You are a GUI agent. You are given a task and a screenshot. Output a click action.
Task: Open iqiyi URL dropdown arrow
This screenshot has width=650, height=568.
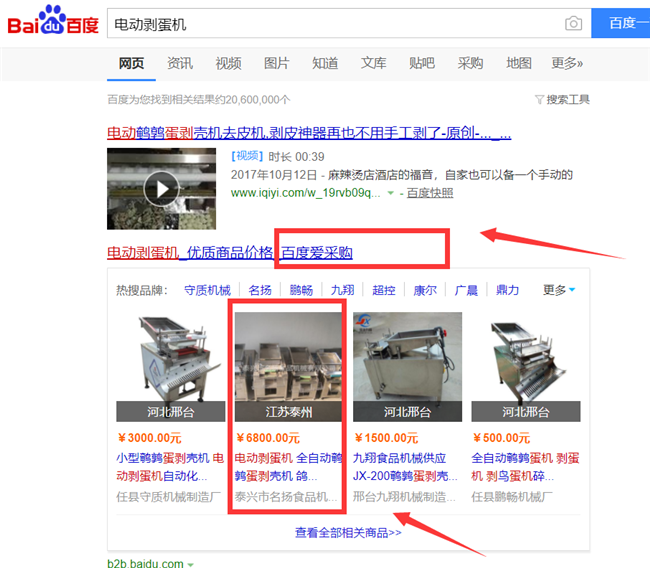[390, 193]
